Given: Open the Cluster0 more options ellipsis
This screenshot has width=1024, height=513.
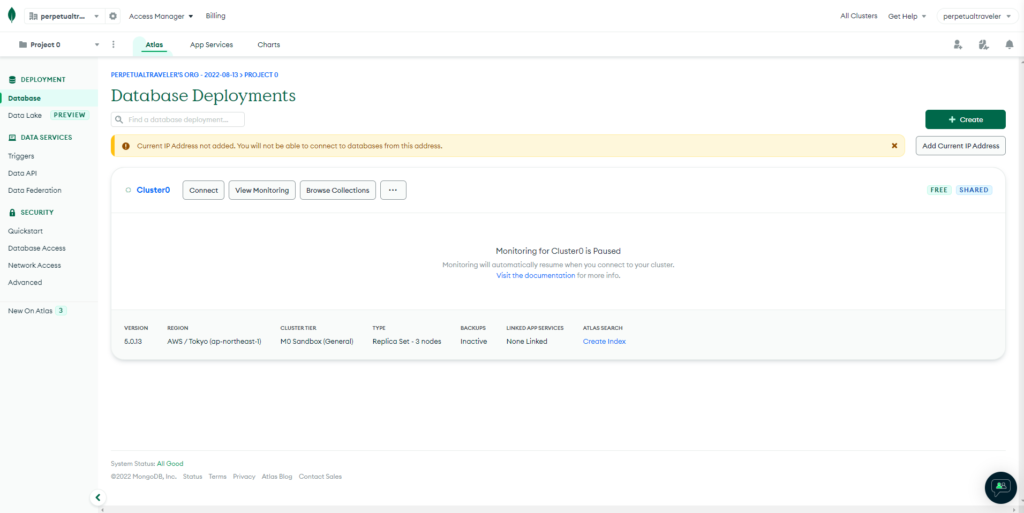Looking at the screenshot, I should (x=393, y=190).
